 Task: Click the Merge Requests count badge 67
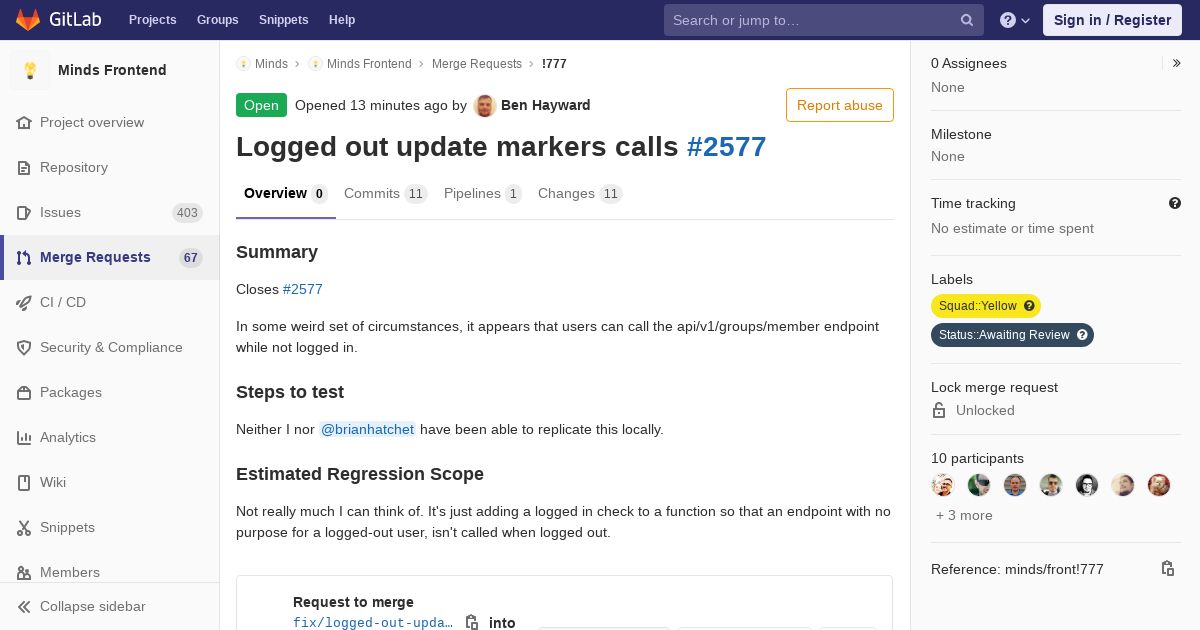click(x=191, y=258)
